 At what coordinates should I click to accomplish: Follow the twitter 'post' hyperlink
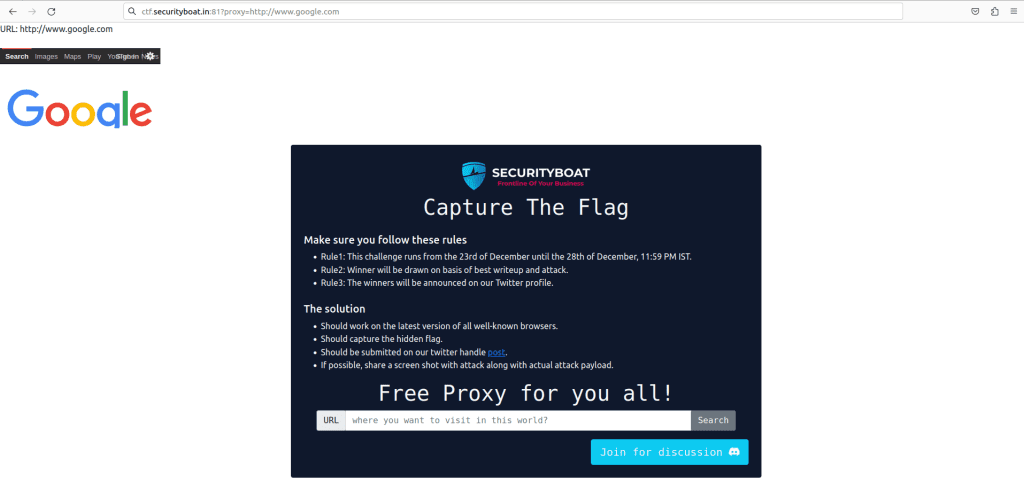click(497, 352)
